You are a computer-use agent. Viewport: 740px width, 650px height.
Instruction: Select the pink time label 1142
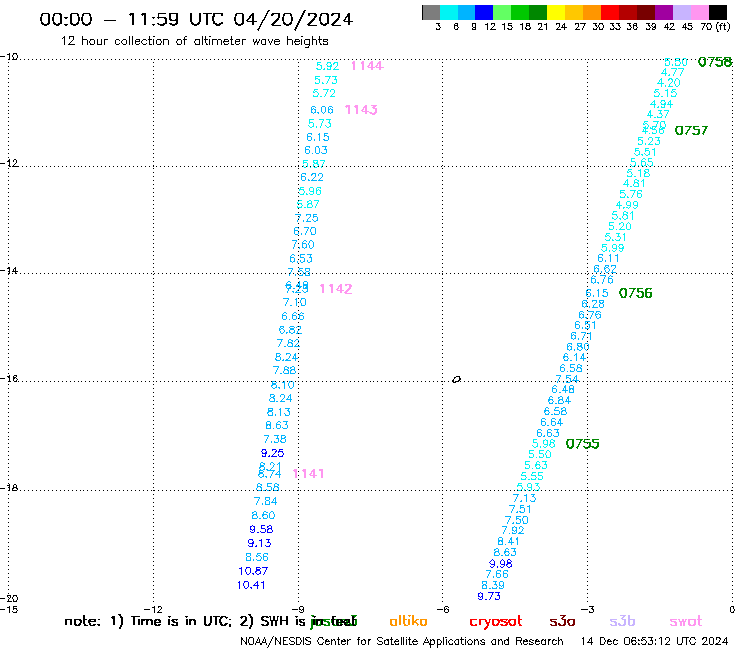(336, 288)
